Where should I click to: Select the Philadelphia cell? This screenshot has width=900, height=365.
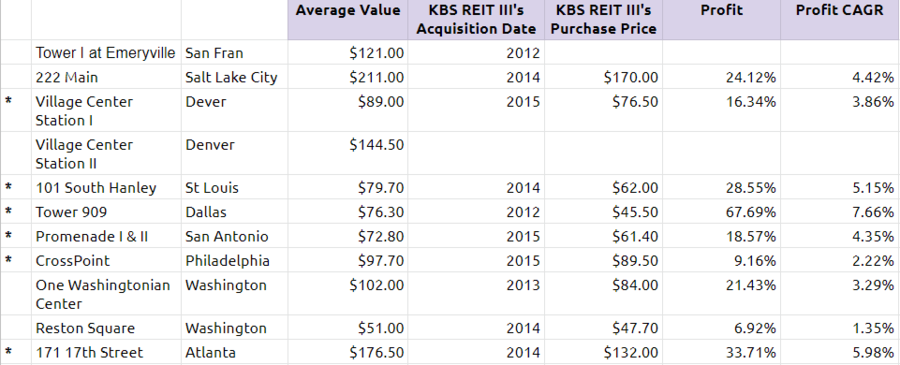click(x=234, y=261)
